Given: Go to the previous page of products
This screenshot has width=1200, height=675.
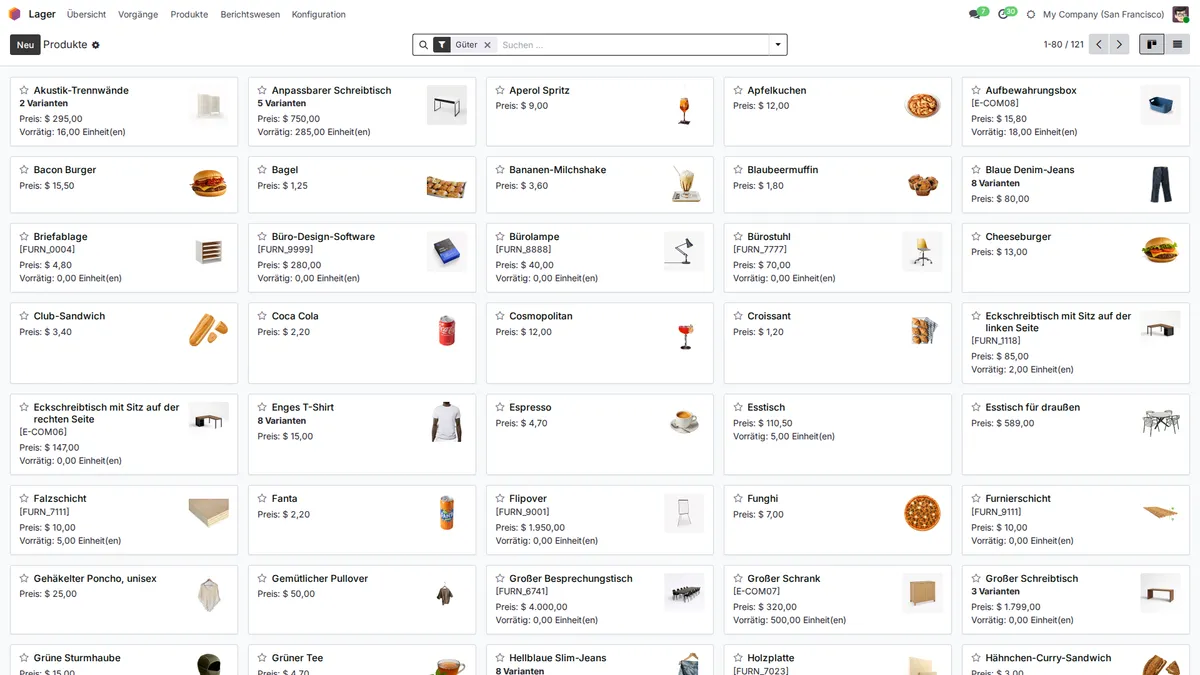Looking at the screenshot, I should tap(1099, 44).
